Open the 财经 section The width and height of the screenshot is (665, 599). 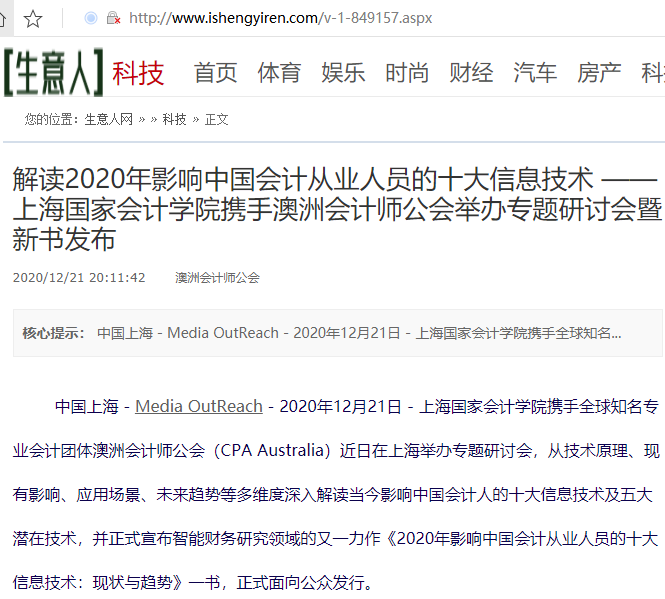471,73
